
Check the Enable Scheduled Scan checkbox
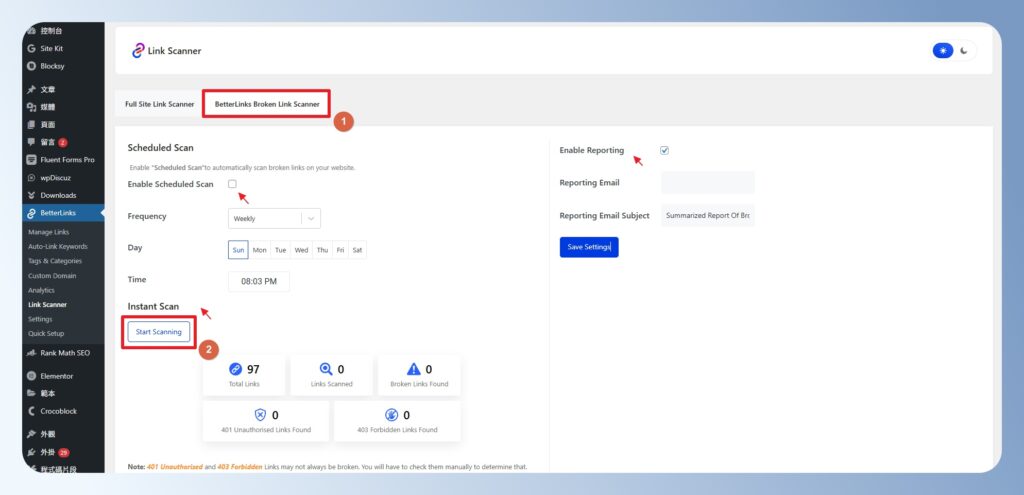click(x=232, y=184)
